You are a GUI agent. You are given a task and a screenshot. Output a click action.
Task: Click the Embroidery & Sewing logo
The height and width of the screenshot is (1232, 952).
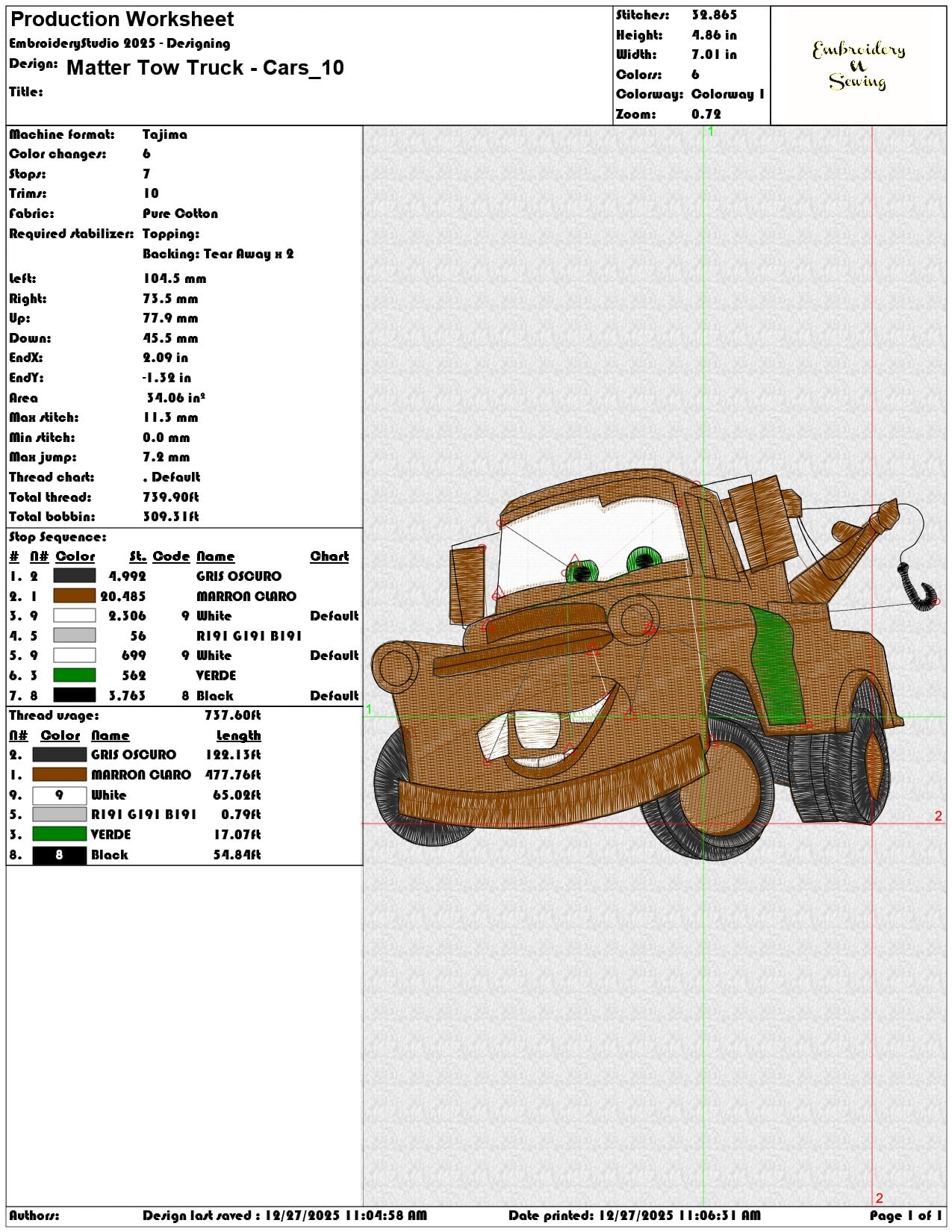pos(859,65)
